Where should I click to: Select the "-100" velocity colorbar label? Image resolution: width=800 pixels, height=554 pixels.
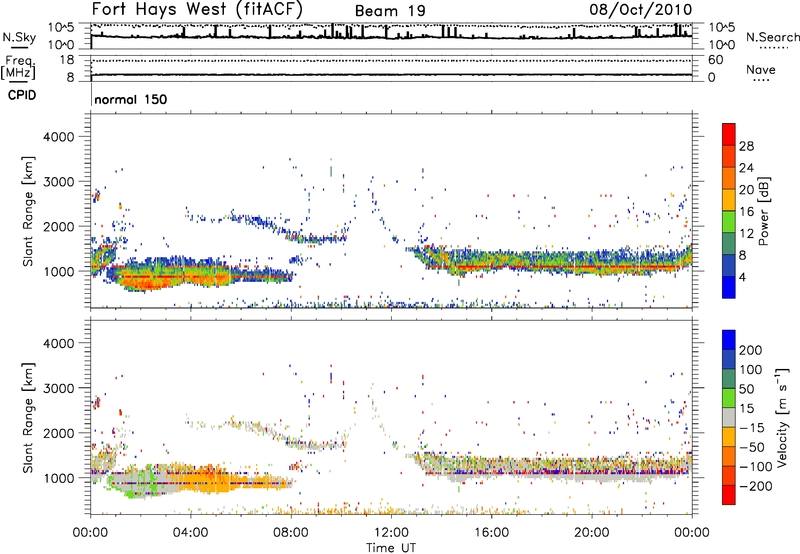coord(756,467)
